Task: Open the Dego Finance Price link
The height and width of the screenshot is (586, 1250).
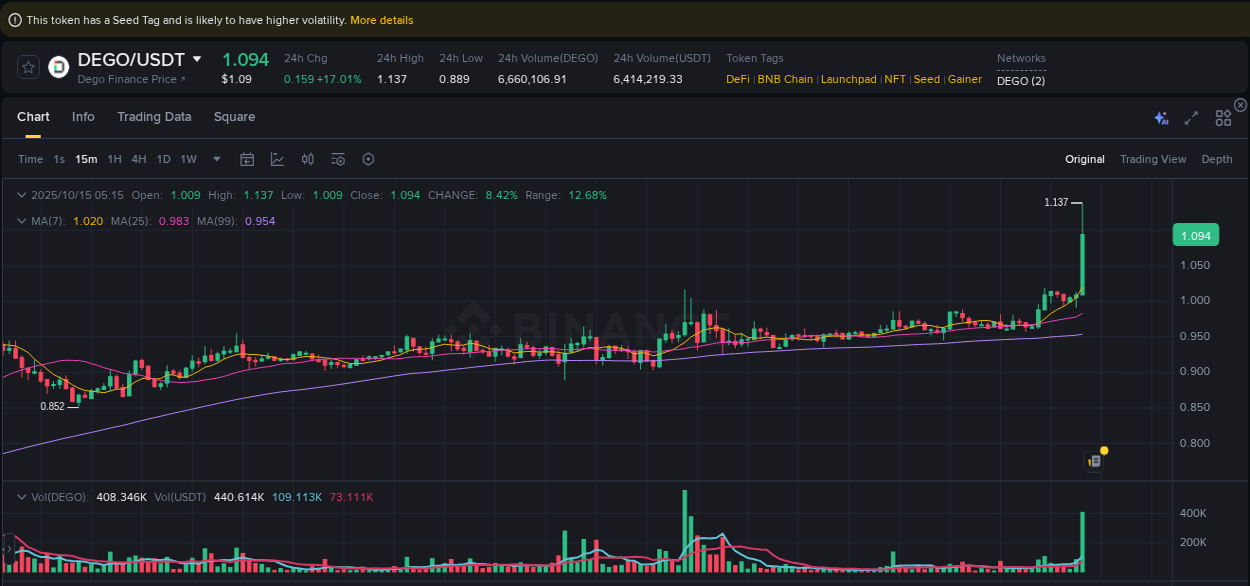Action: (130, 79)
